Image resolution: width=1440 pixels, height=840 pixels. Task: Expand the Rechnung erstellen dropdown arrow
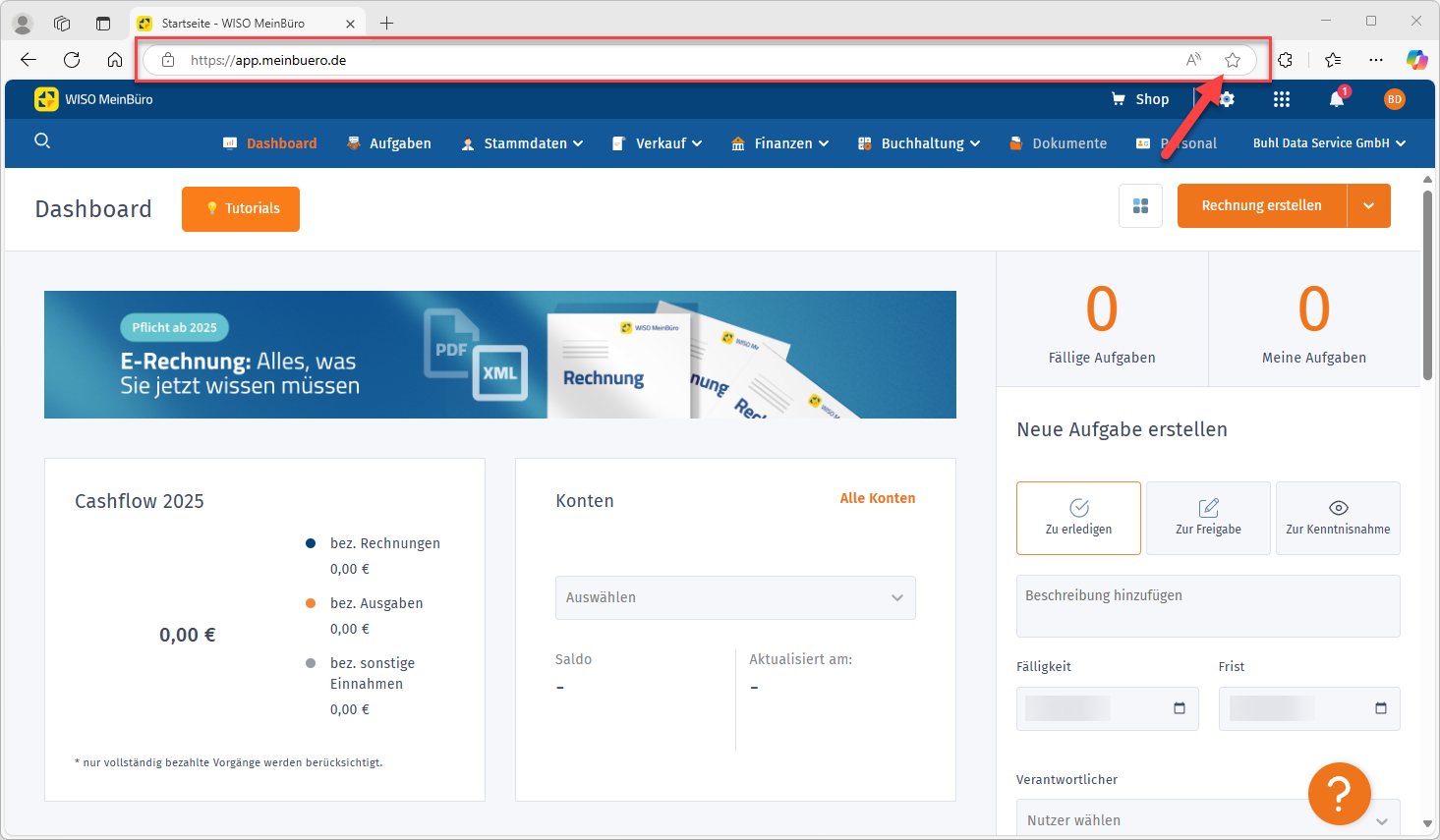tap(1369, 206)
